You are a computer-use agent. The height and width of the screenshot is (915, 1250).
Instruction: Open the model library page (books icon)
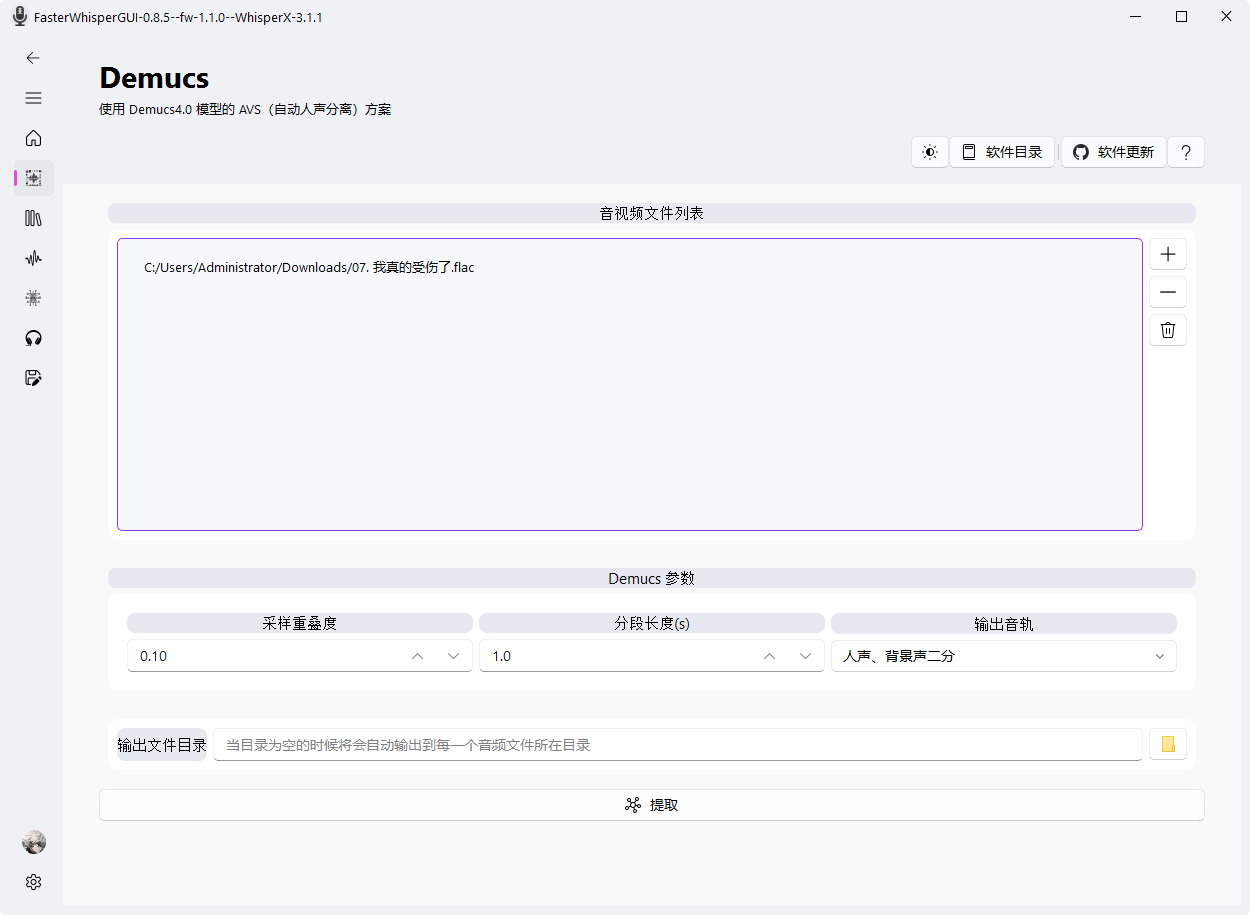(x=33, y=217)
